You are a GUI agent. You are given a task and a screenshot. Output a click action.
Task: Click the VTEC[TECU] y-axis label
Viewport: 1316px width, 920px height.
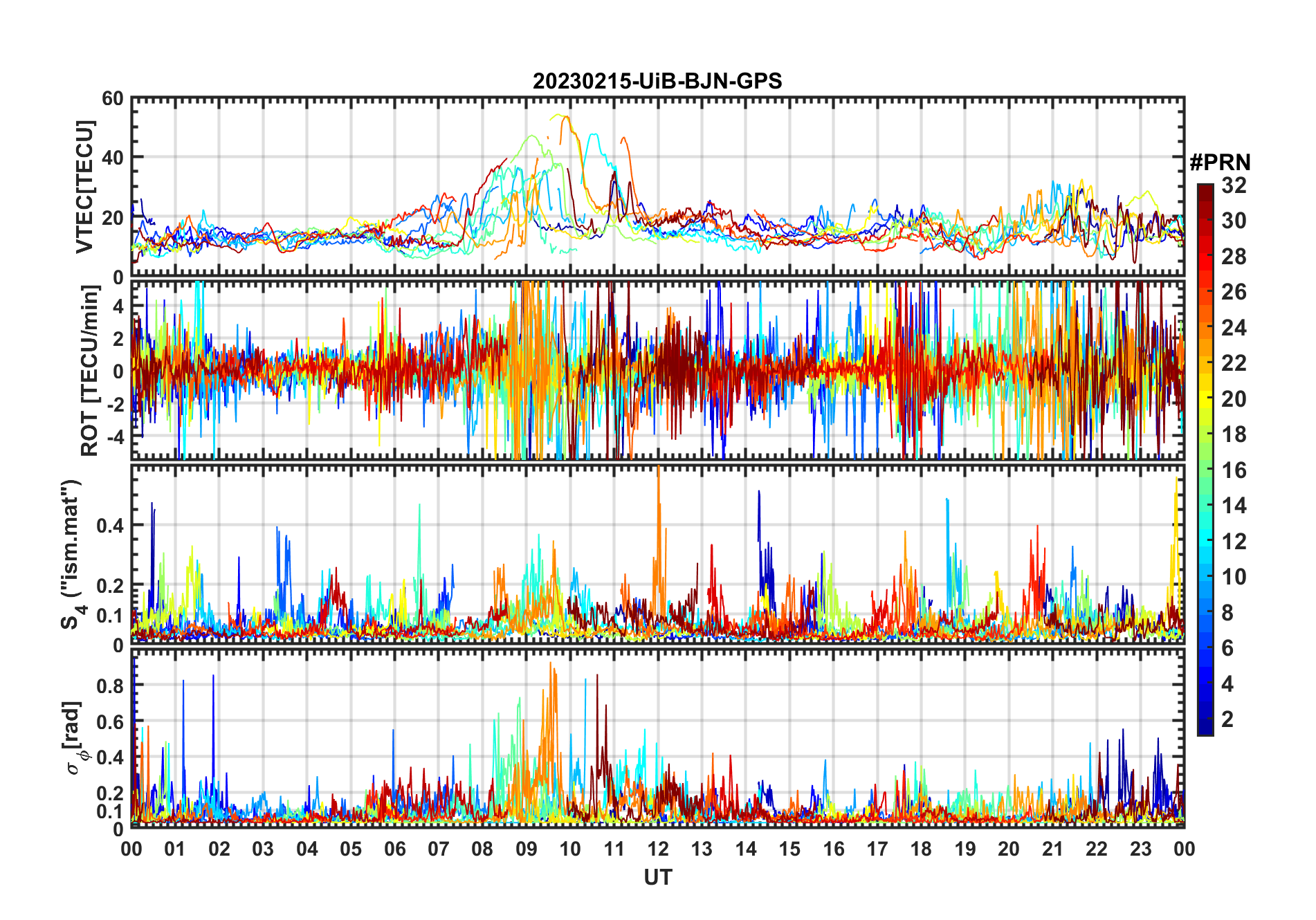(x=84, y=187)
